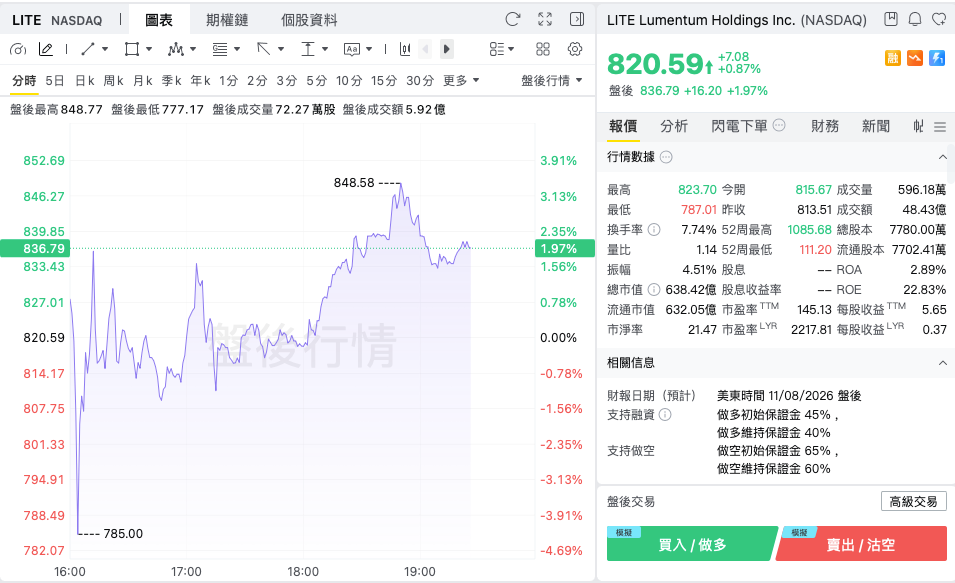Viewport: 955px width, 583px height.
Task: Add LITE to watchlist heart
Action: coord(939,19)
